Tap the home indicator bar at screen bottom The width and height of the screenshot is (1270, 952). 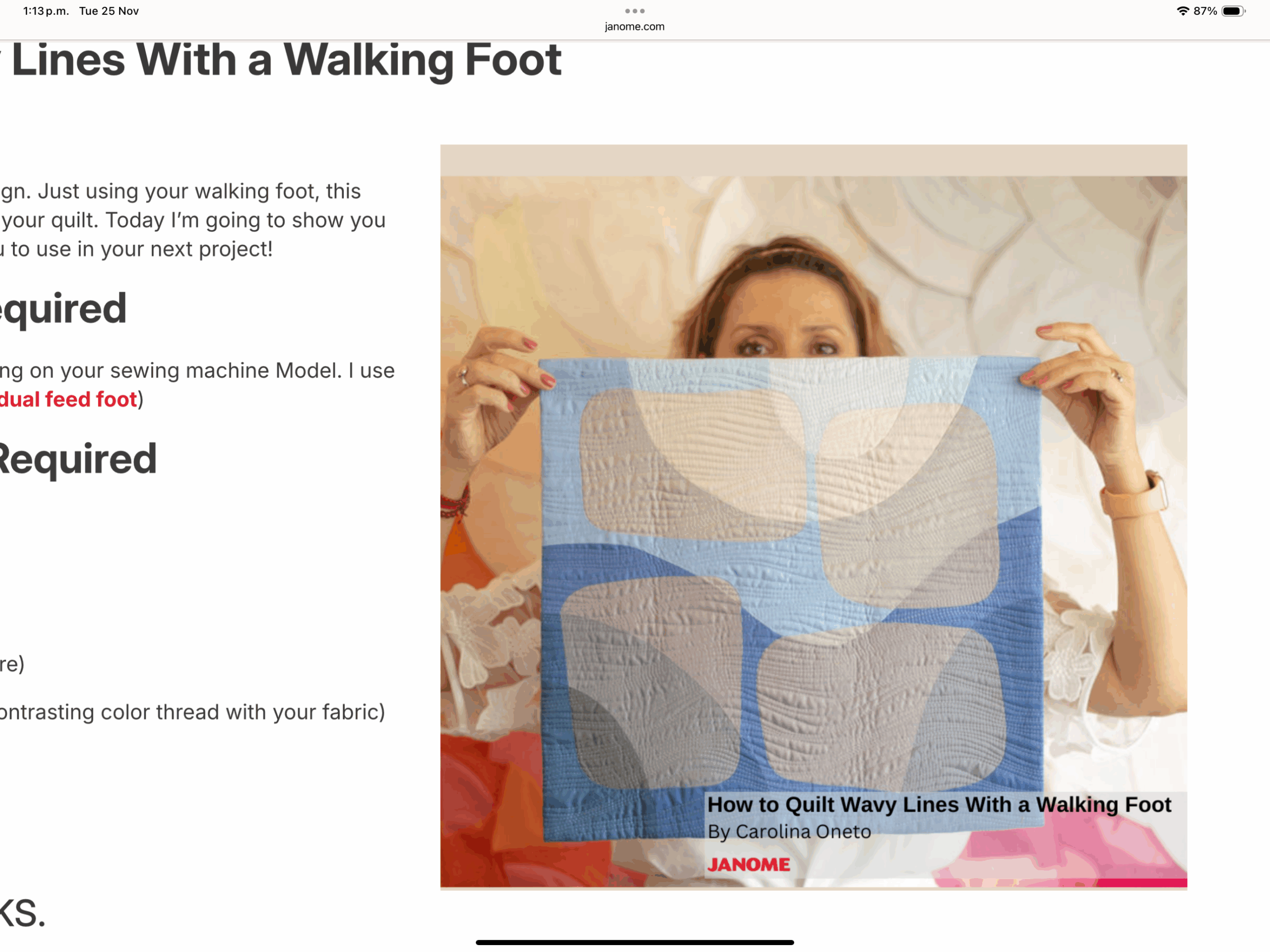click(x=635, y=942)
